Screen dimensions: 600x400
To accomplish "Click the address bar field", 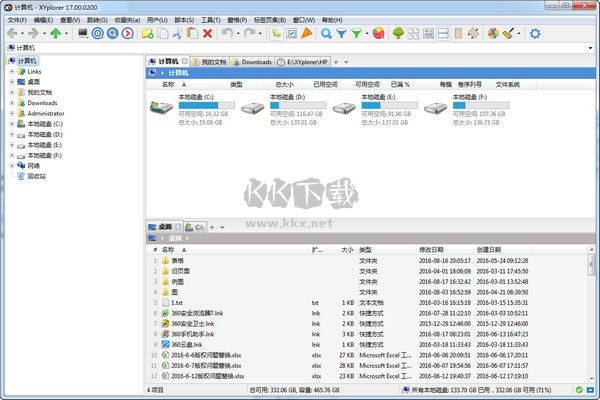I will [x=298, y=48].
